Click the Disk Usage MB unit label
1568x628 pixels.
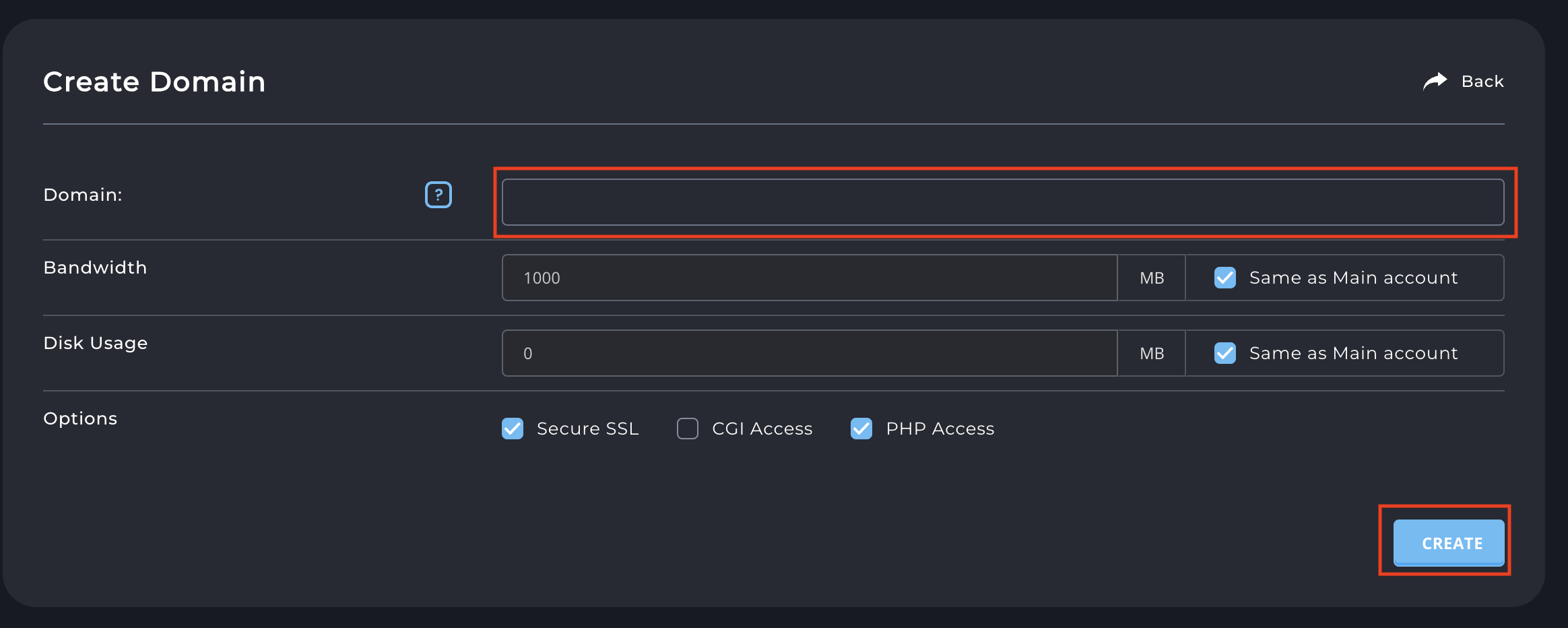pos(1152,353)
